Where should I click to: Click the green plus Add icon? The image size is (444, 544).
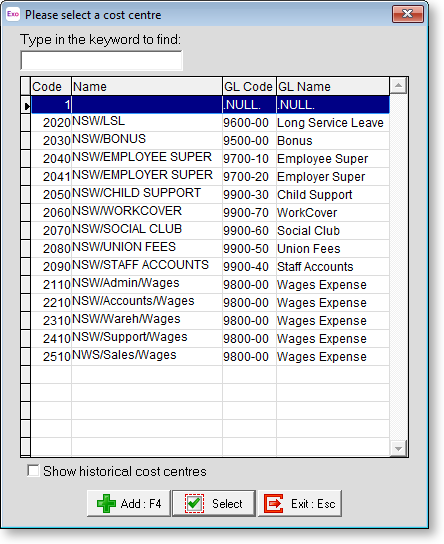pos(106,503)
